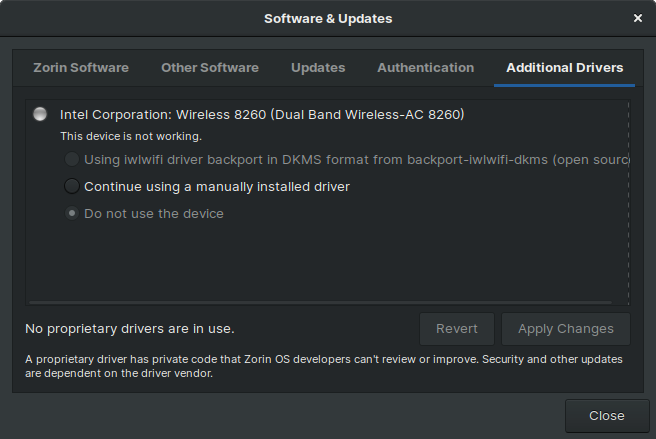The image size is (656, 439).
Task: Close the window using the X icon
Action: (638, 18)
